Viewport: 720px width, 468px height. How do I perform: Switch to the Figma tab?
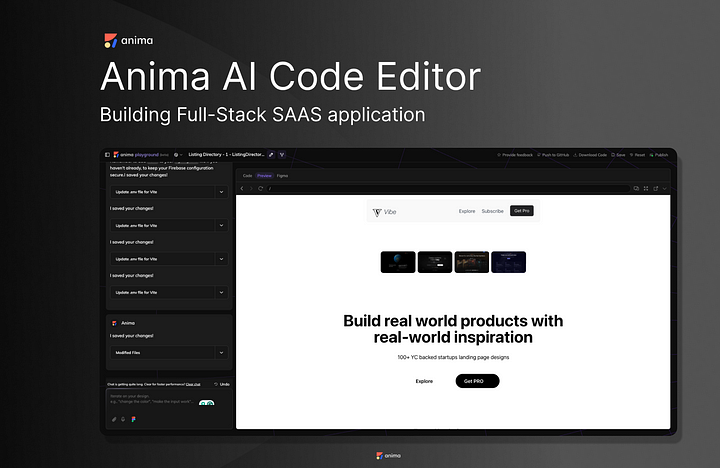tap(282, 175)
